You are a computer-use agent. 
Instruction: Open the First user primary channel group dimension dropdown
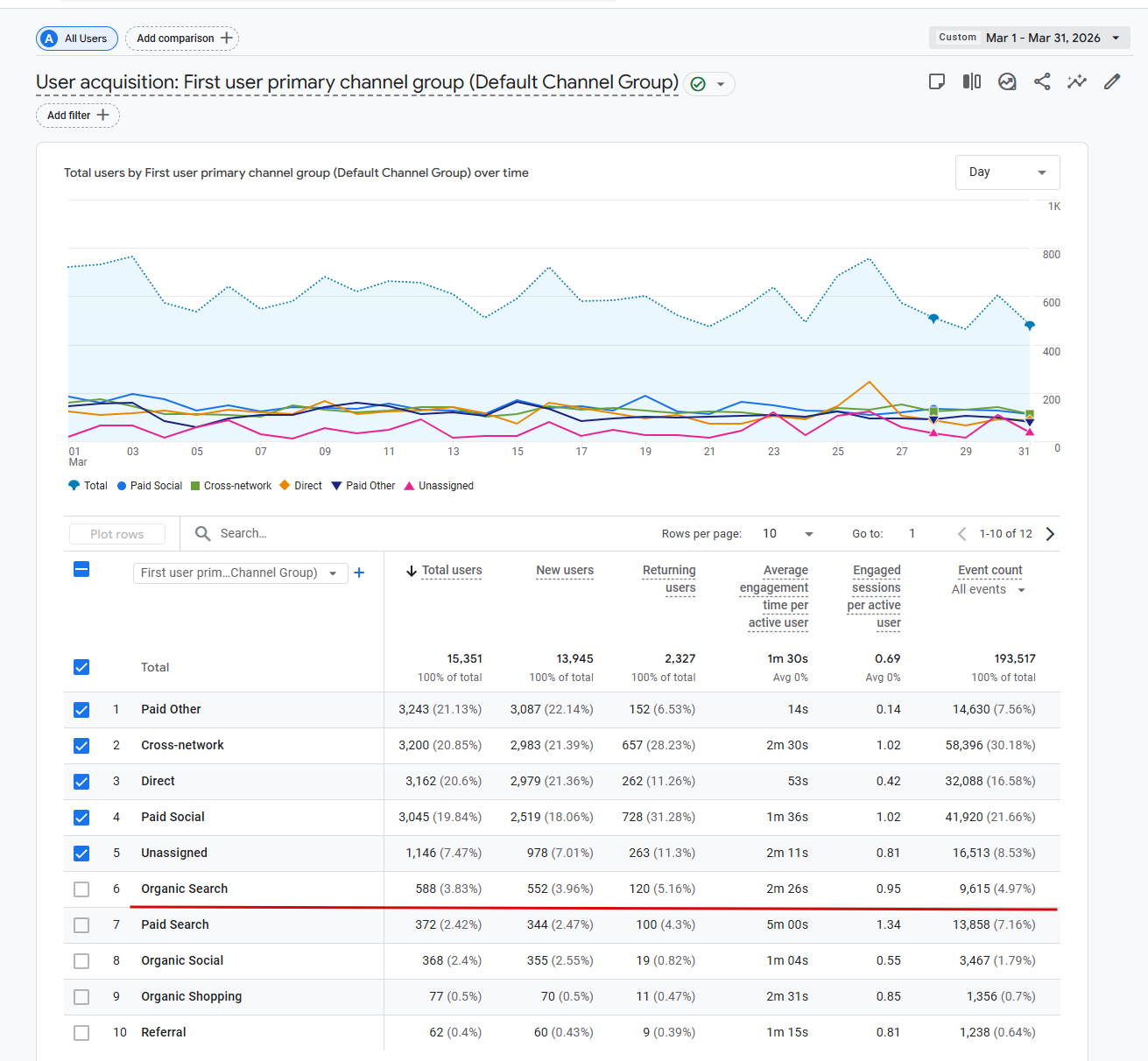(239, 573)
